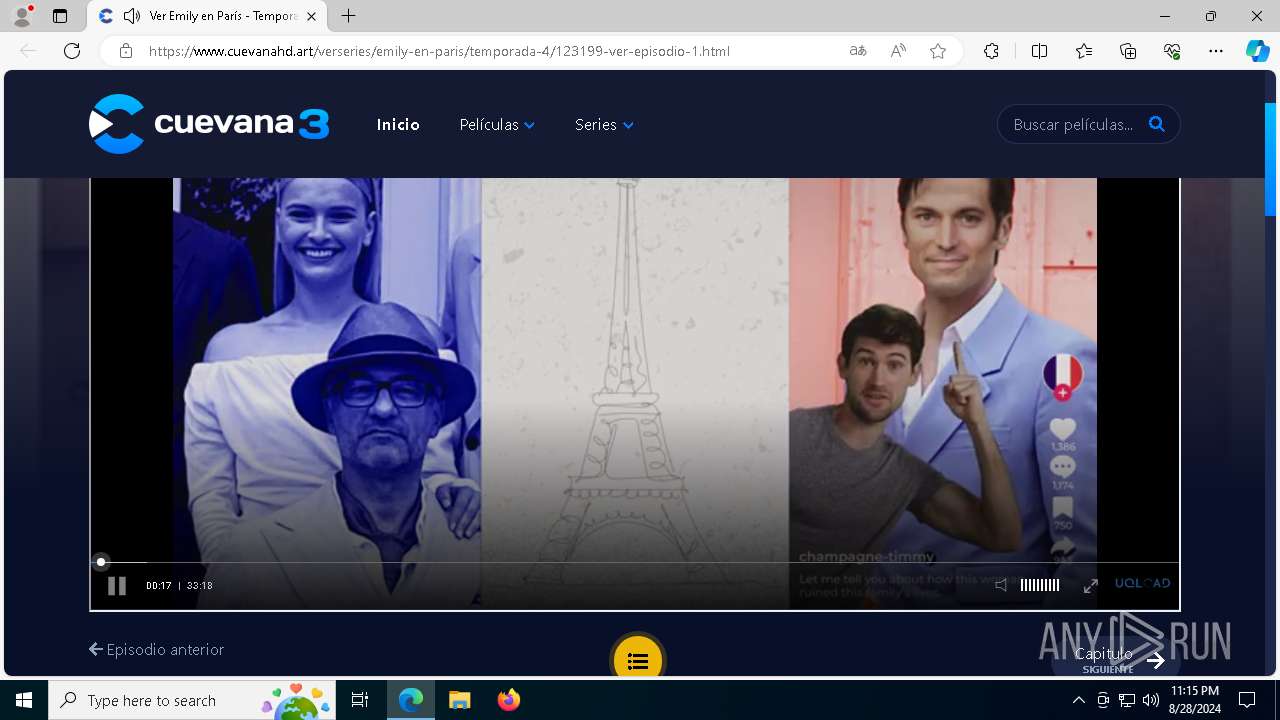
Task: Mute the video player volume icon
Action: click(x=1001, y=586)
